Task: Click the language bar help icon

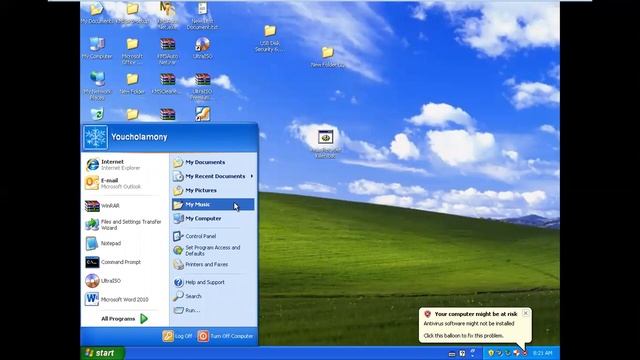Action: 462,353
